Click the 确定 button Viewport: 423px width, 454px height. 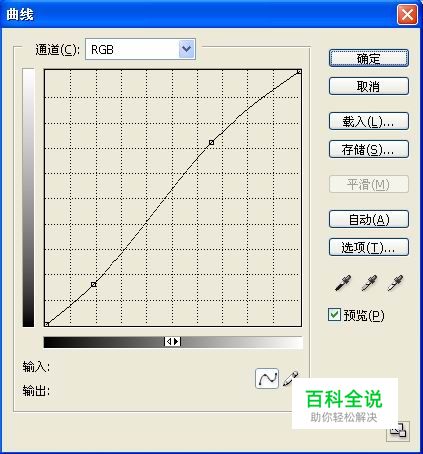(369, 59)
